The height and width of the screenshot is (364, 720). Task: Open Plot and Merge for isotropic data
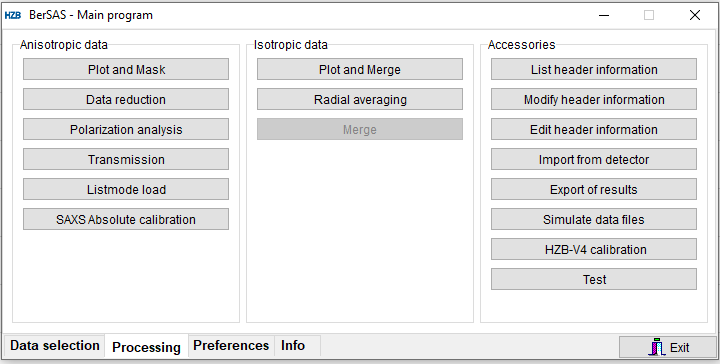360,69
